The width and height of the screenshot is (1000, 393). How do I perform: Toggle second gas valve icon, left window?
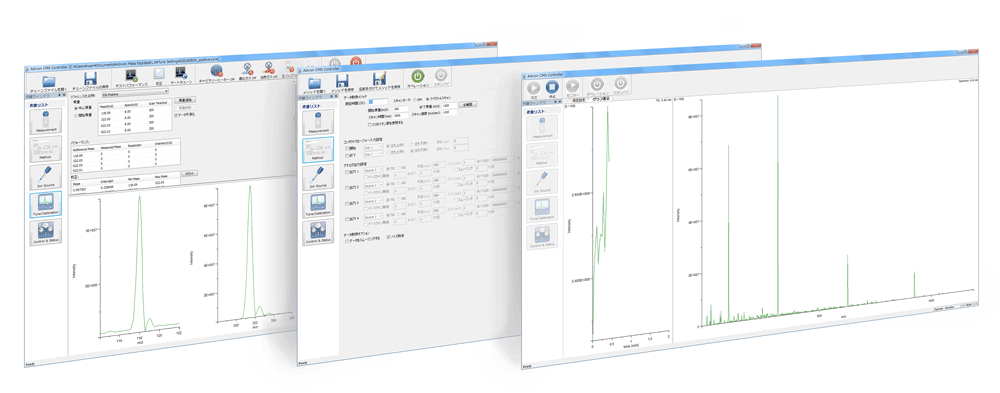269,68
